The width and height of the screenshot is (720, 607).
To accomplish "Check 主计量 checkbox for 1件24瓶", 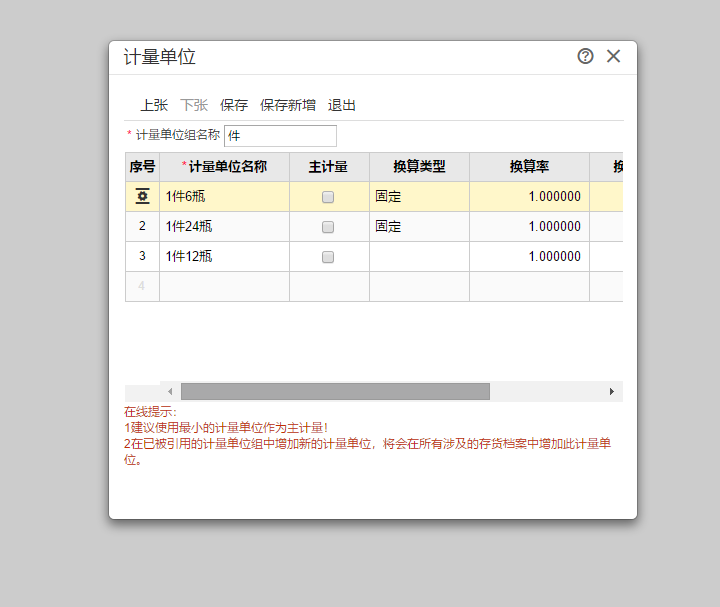I will tap(328, 227).
